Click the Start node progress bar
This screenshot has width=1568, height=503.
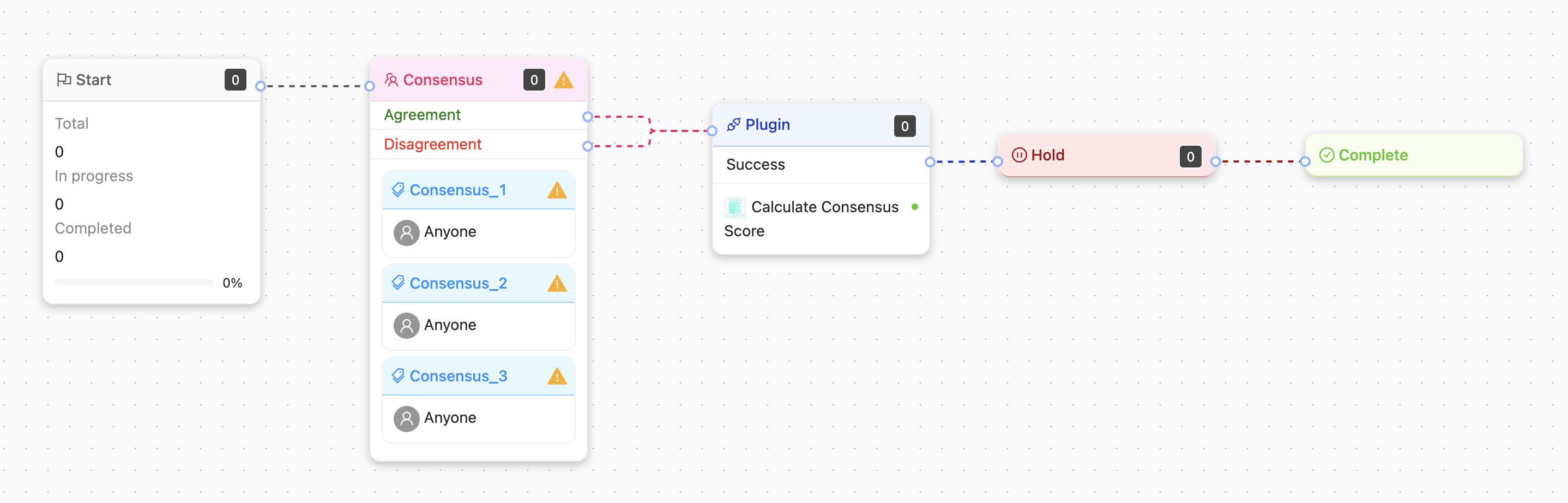coord(134,283)
